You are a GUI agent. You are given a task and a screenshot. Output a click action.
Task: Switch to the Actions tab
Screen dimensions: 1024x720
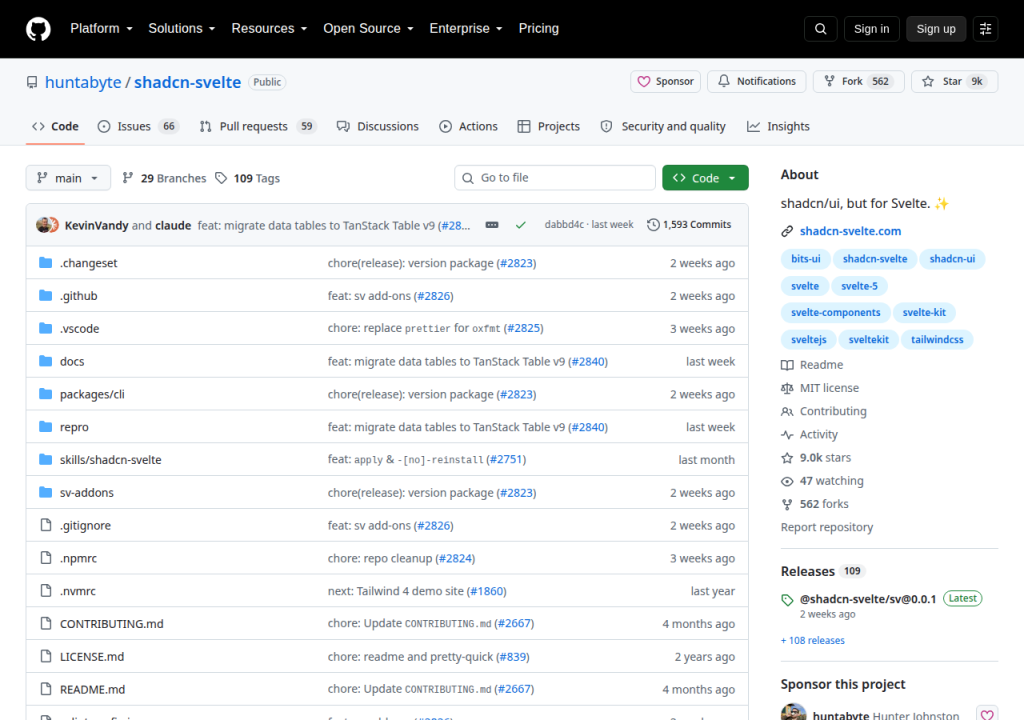[x=468, y=127]
